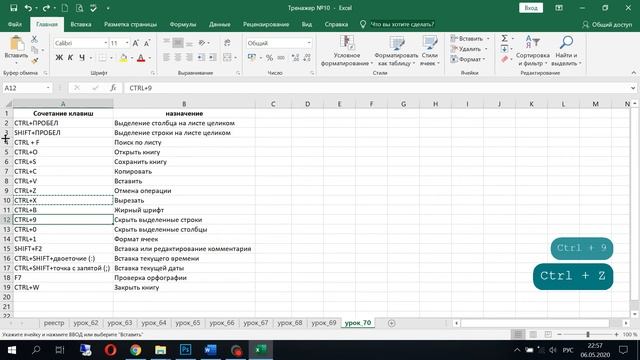The height and width of the screenshot is (360, 640).
Task: Toggle Underline (Ч) formatting
Action: click(82, 58)
